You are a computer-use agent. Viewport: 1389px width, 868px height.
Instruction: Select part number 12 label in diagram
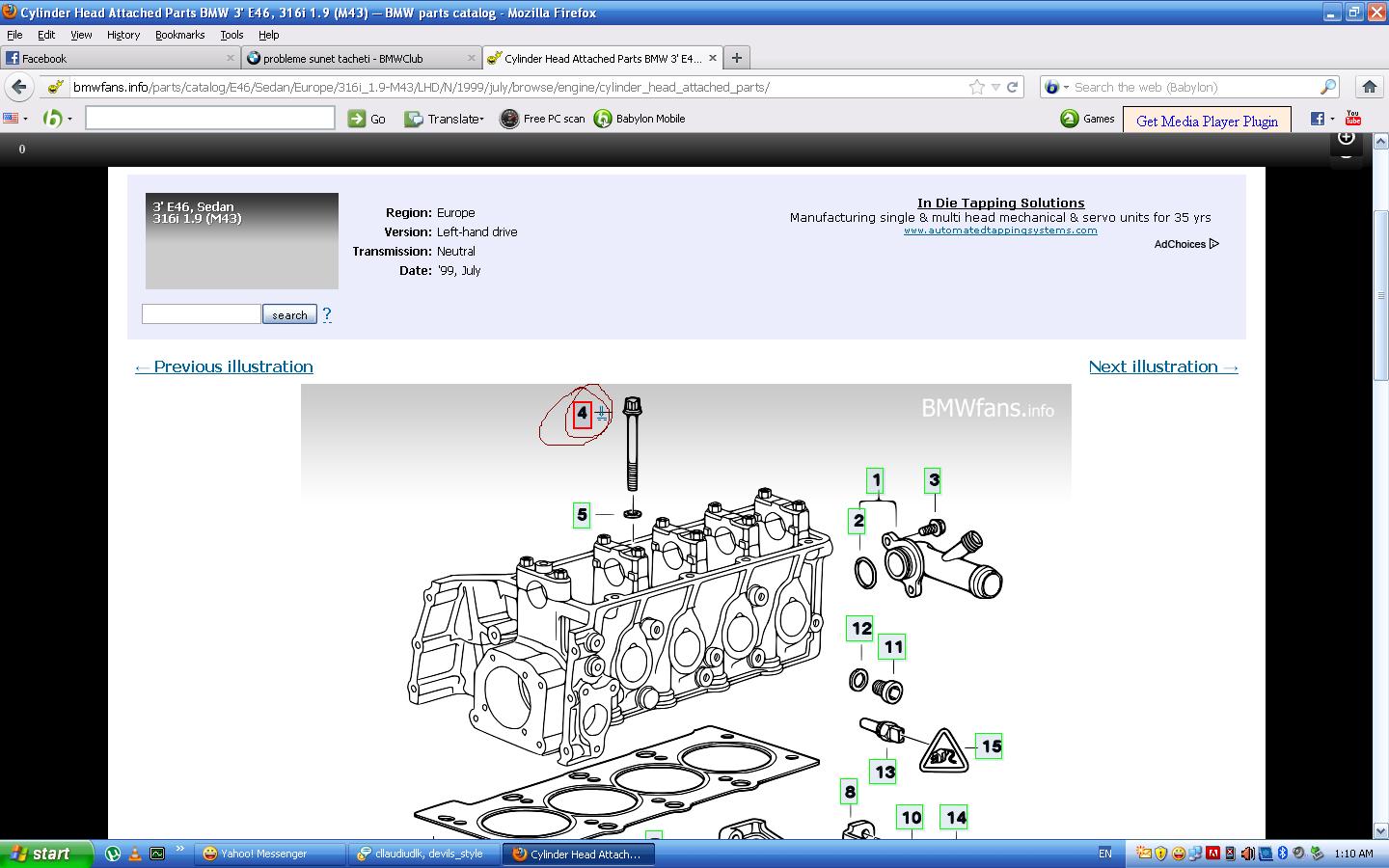[x=861, y=629]
